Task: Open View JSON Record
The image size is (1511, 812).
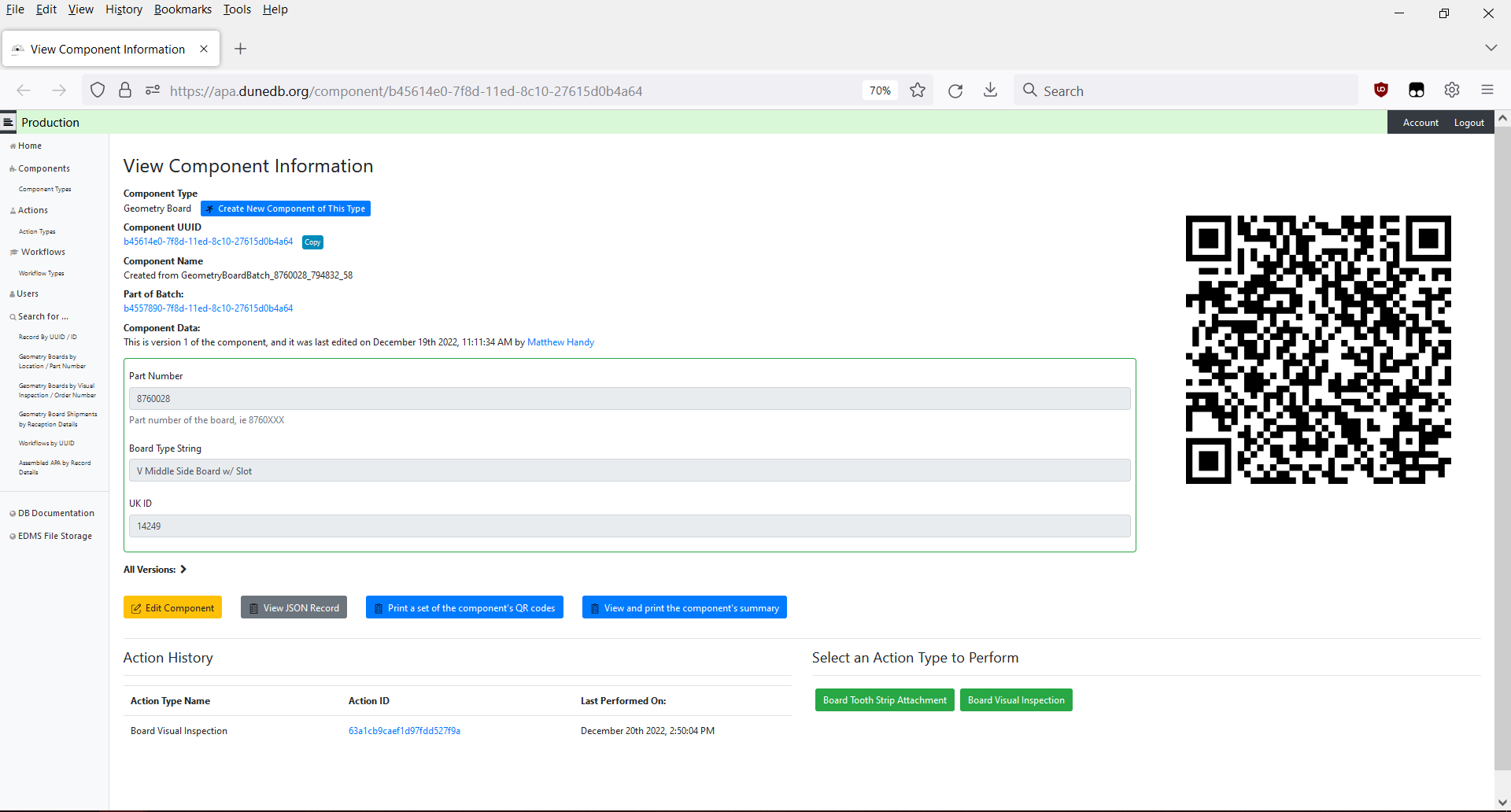Action: (294, 607)
